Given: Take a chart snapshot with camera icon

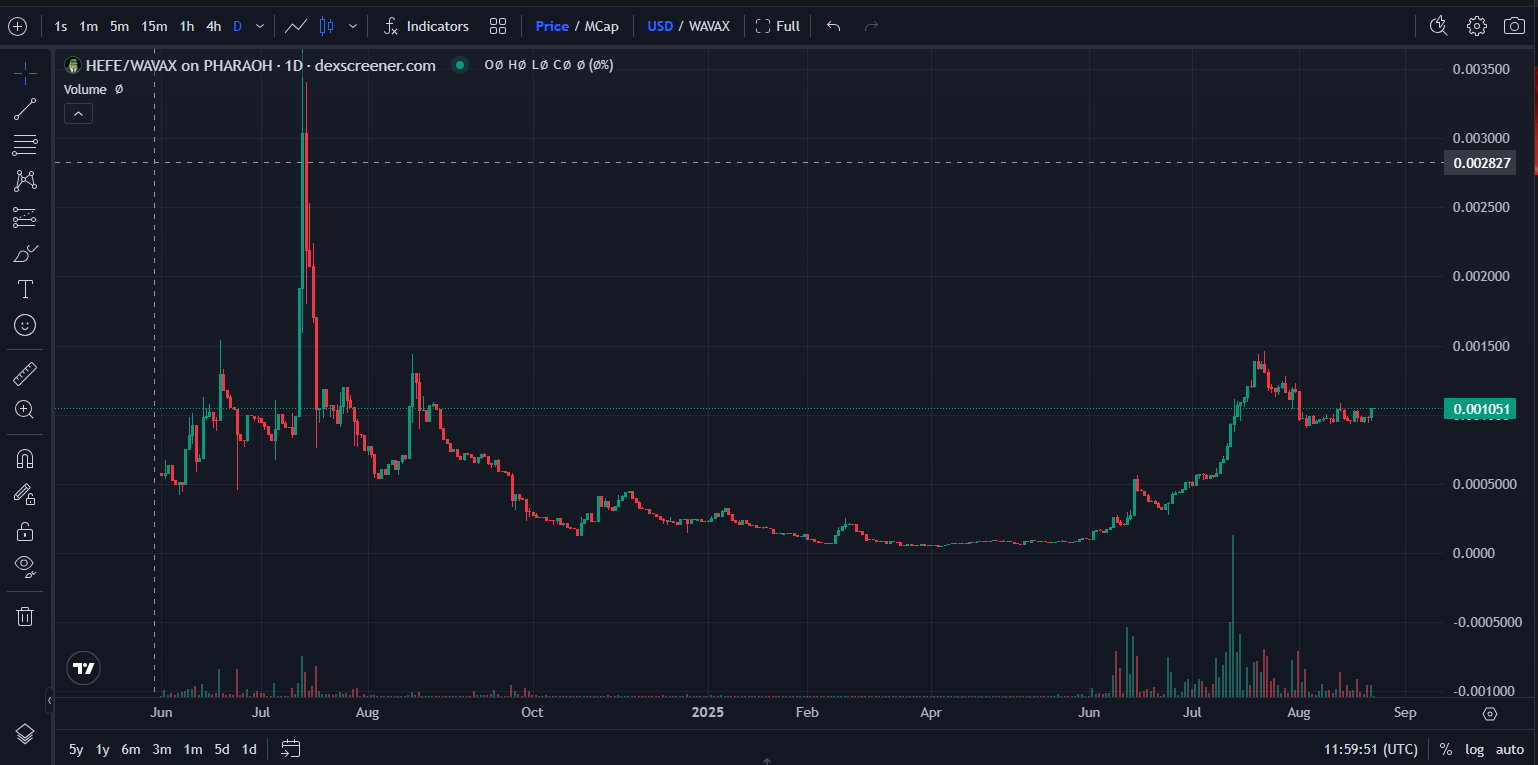Looking at the screenshot, I should (1514, 26).
